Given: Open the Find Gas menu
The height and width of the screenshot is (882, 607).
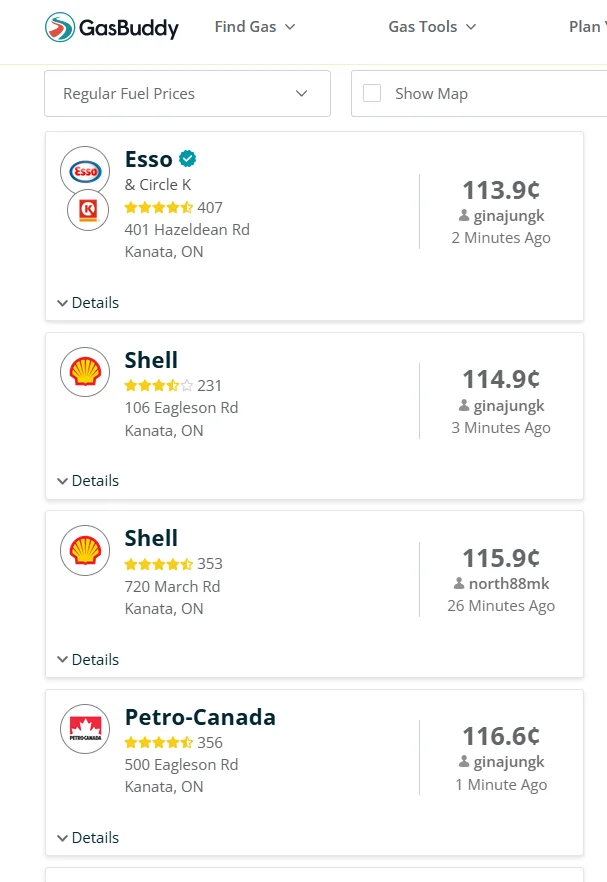Looking at the screenshot, I should pyautogui.click(x=255, y=27).
